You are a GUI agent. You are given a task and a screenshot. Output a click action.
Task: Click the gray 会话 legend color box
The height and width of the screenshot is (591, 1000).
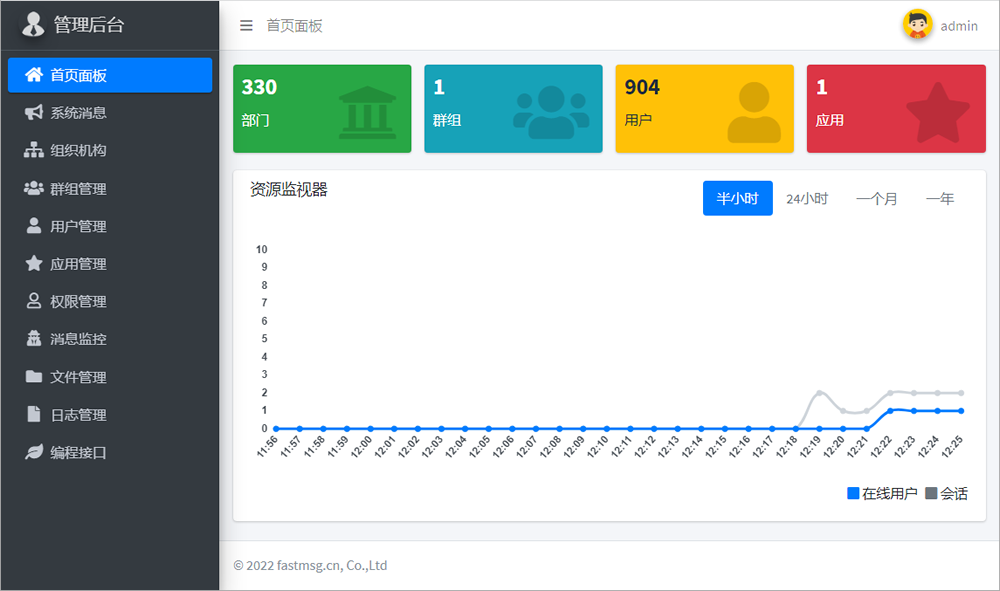[x=931, y=493]
